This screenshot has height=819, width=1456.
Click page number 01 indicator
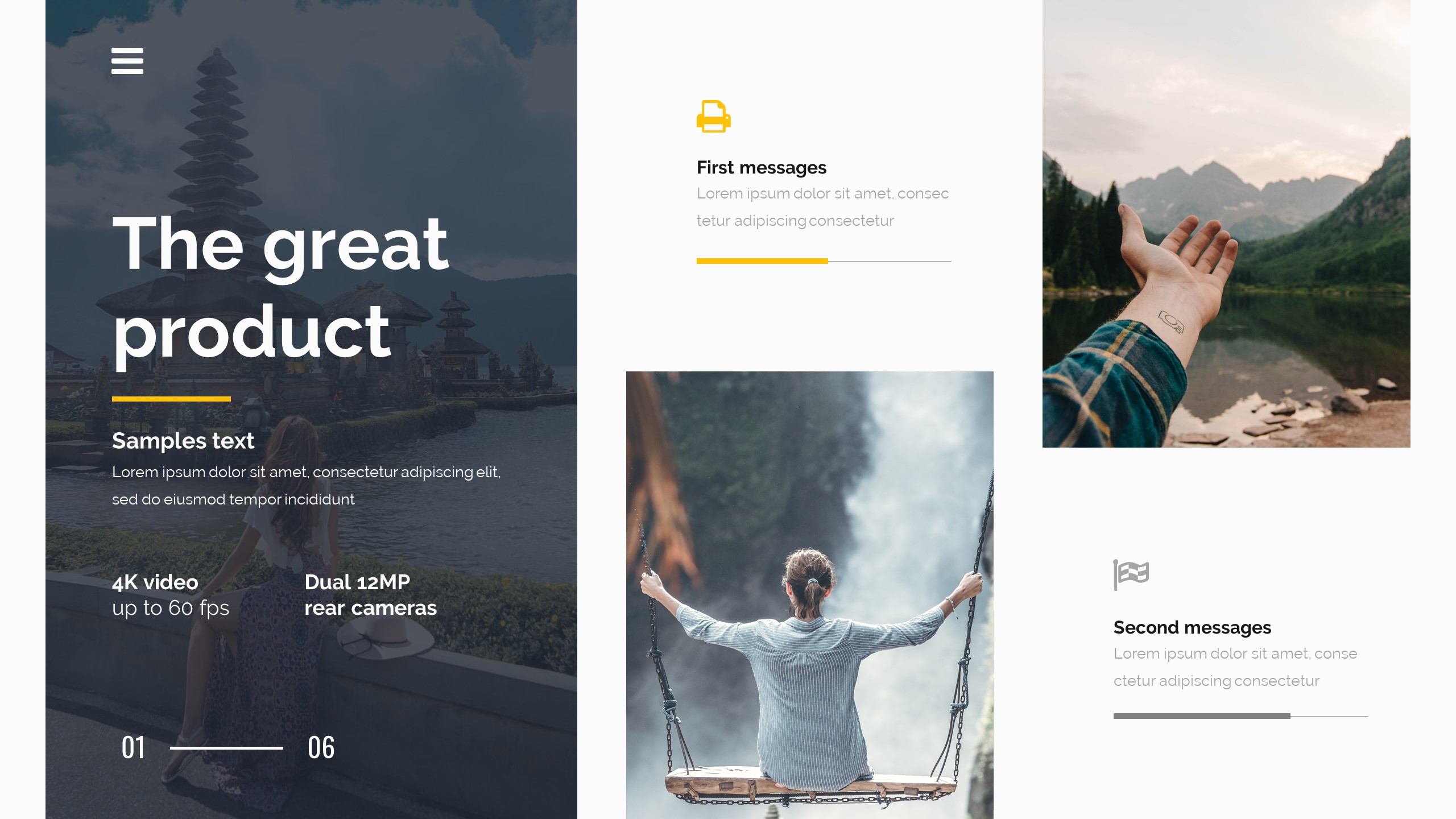[x=133, y=748]
